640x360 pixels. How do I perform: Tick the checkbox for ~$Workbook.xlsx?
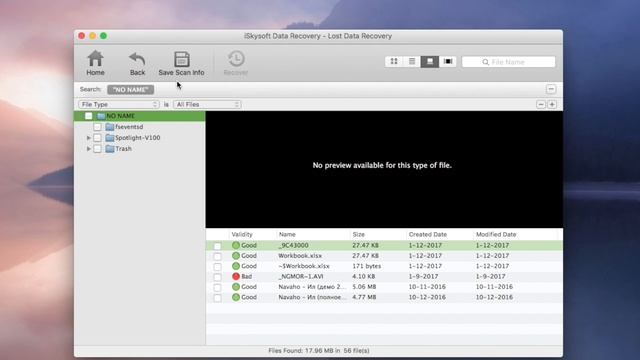point(217,267)
